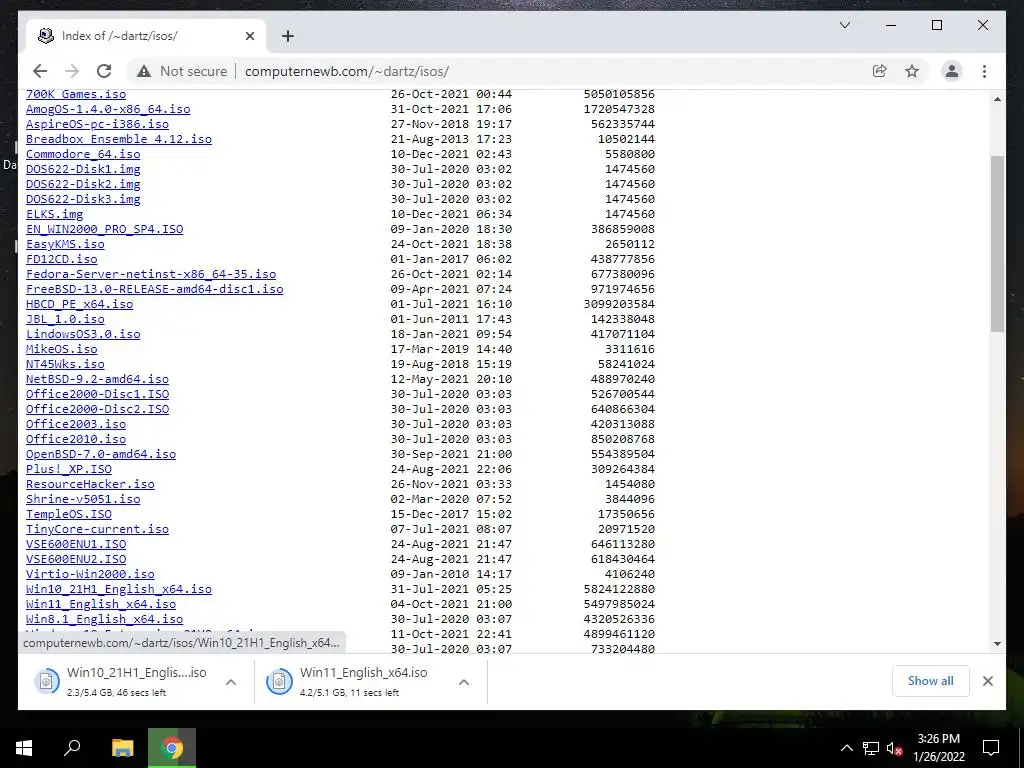Open the Chrome profile avatar
The width and height of the screenshot is (1024, 768).
click(952, 71)
